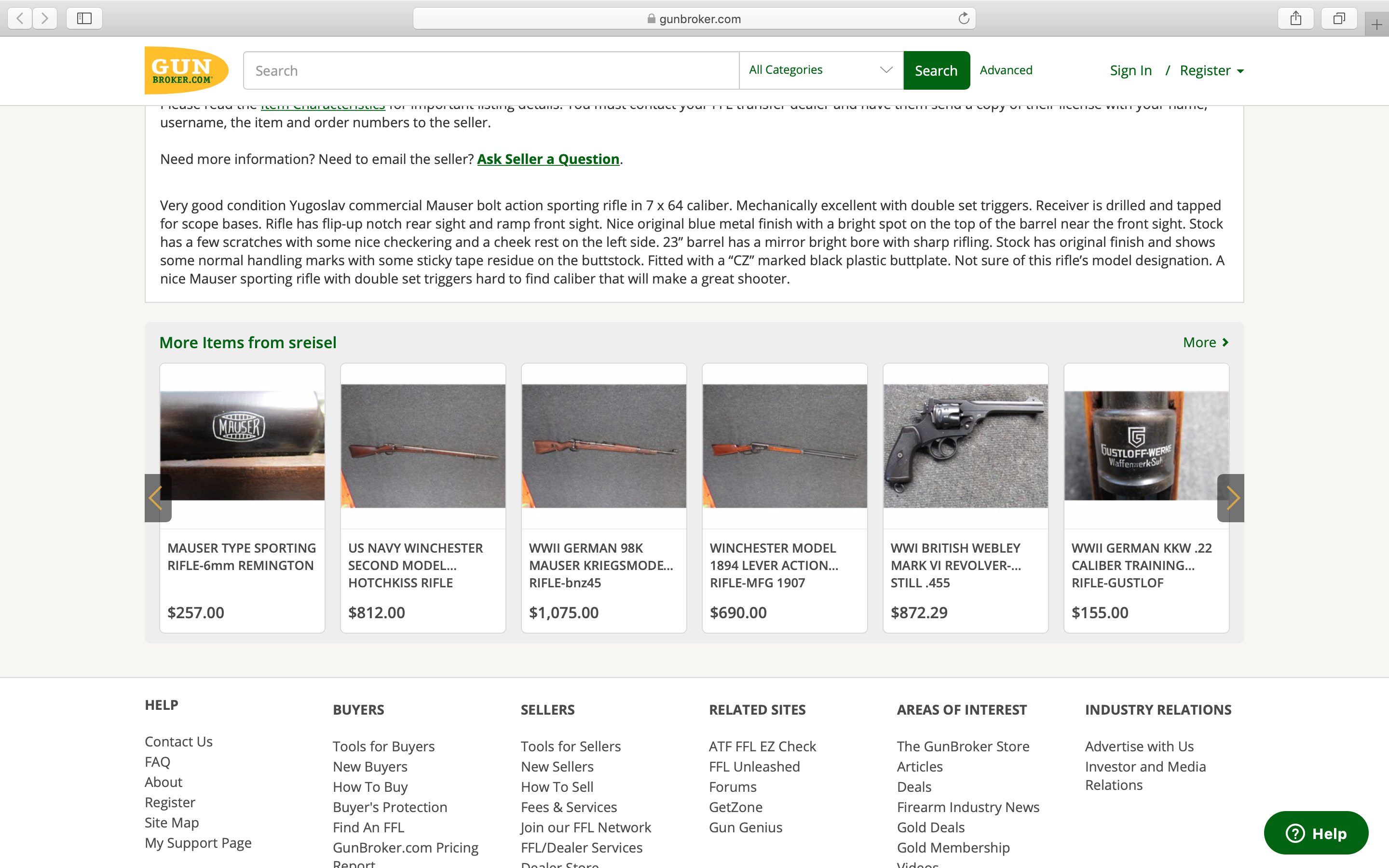The image size is (1389, 868).
Task: Click WWII German KKW .22 Caliber title
Action: [1141, 566]
